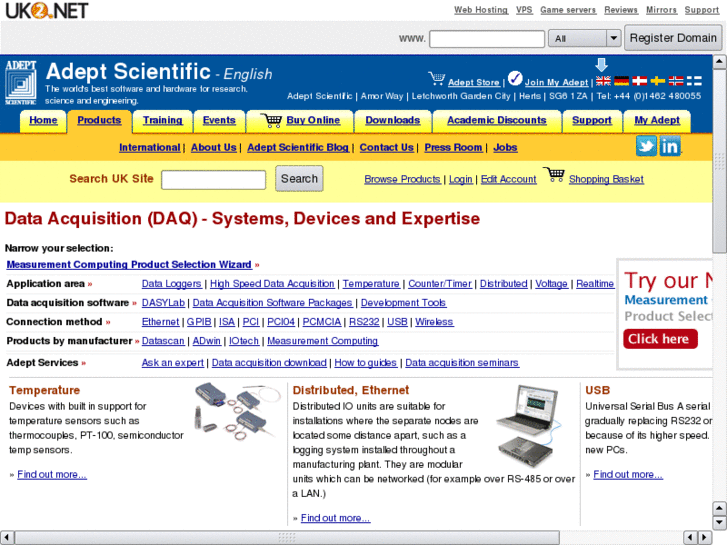Click the Adept Scientific logo
Screen dimensions: 727x545
tap(21, 83)
